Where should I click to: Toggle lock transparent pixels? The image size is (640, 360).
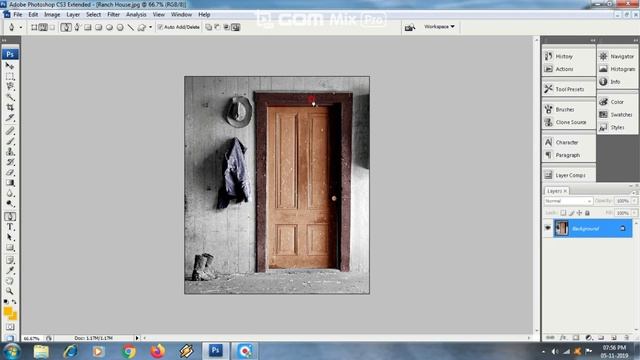[x=563, y=213]
